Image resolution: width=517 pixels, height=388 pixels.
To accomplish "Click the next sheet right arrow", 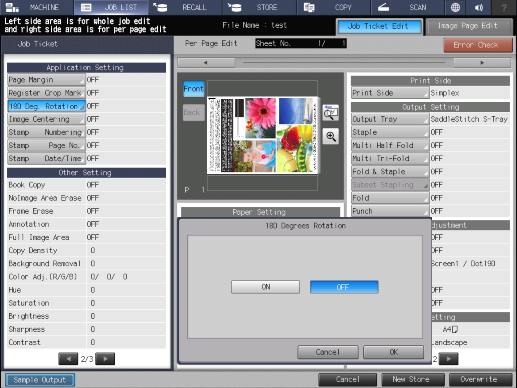I will (x=482, y=63).
